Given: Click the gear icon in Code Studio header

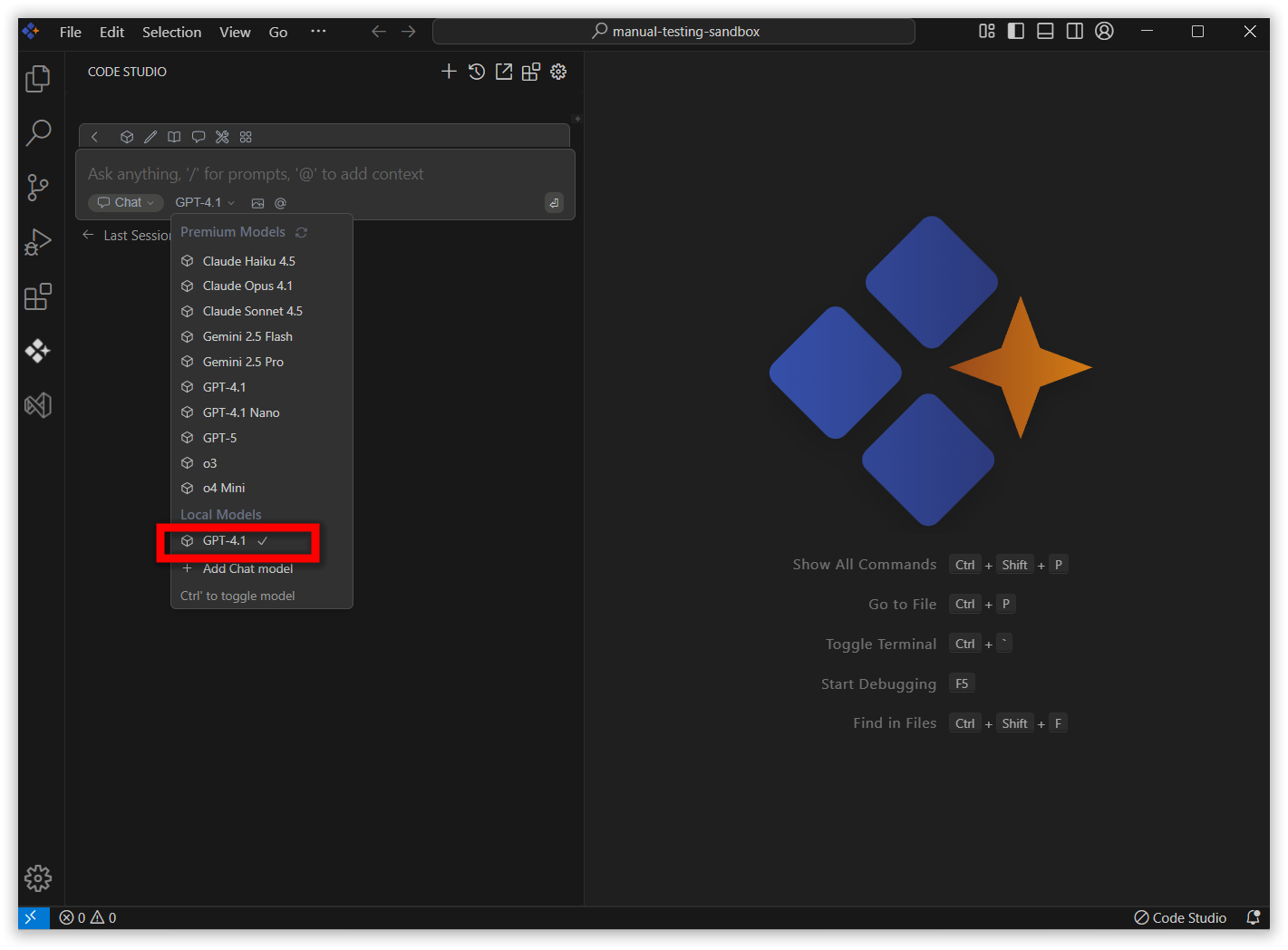Looking at the screenshot, I should pyautogui.click(x=558, y=72).
